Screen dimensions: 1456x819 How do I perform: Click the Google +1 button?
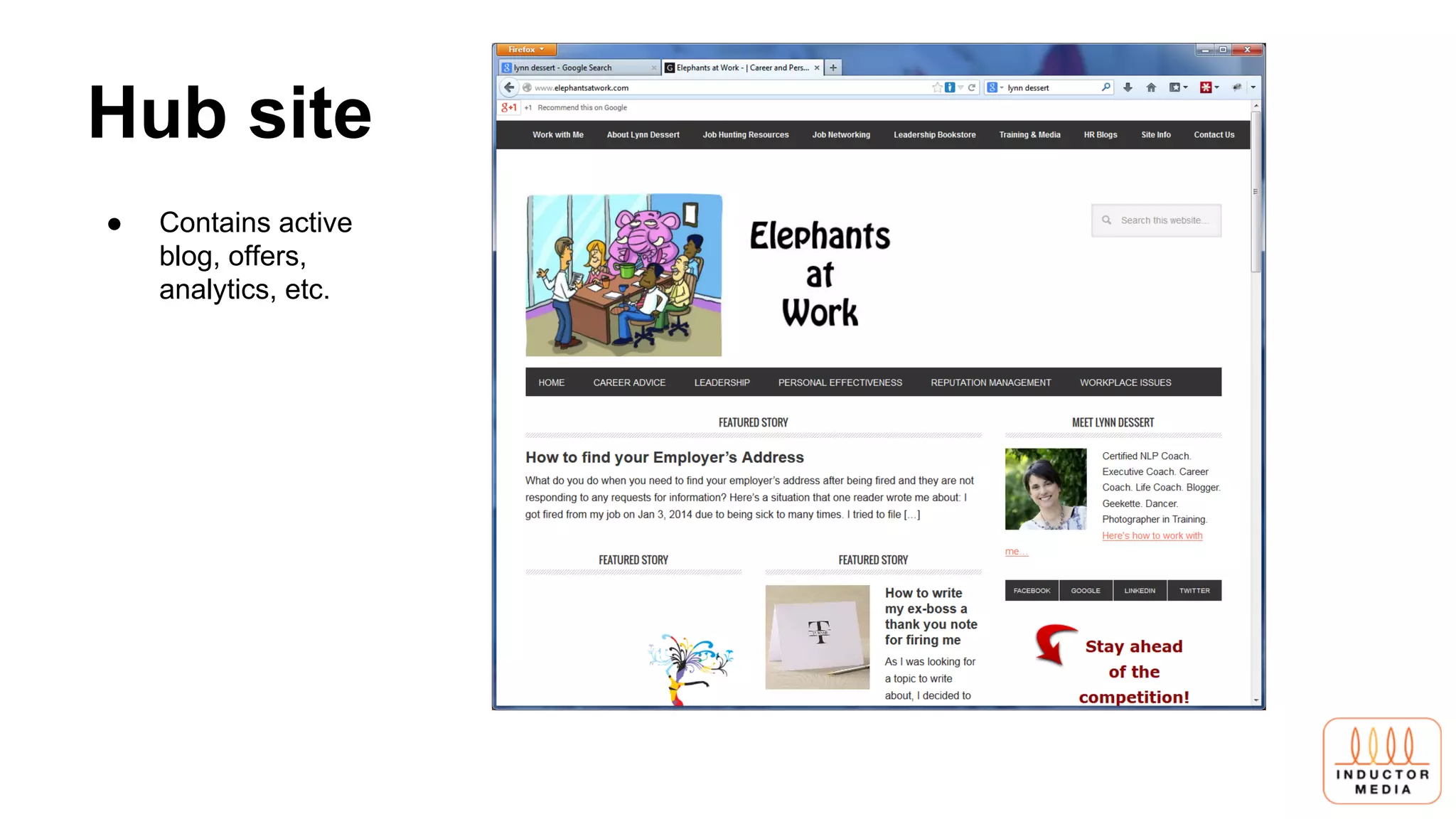coord(509,107)
